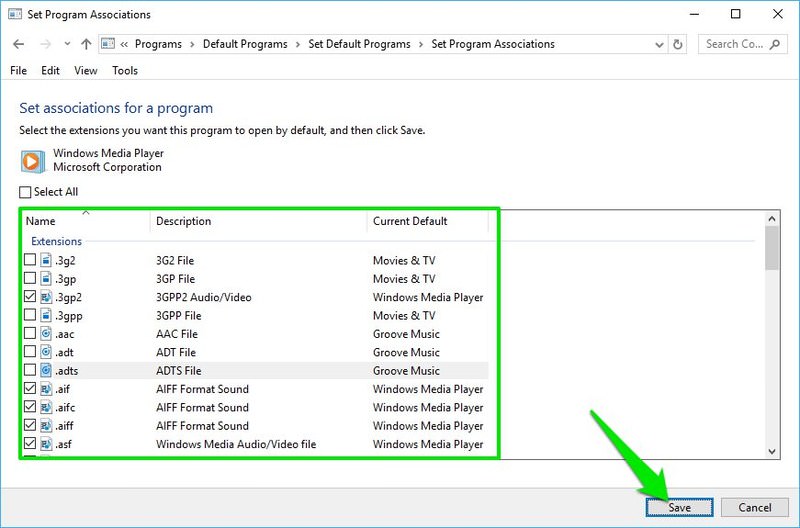Uncheck the .aiff extension checkbox
This screenshot has height=528, width=800.
(30, 425)
